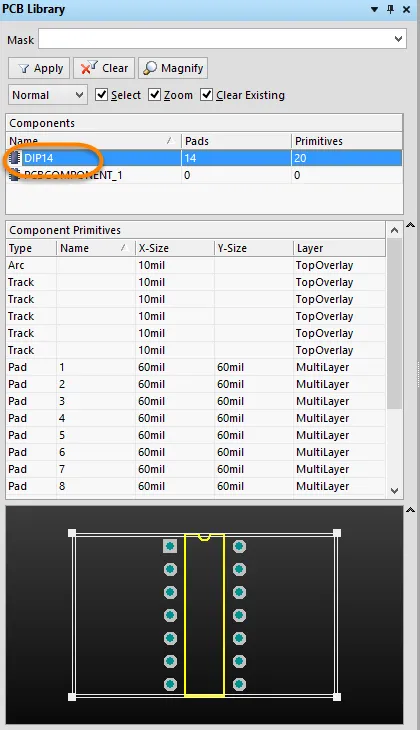
Task: Click the Apply filter button
Action: coord(39,68)
